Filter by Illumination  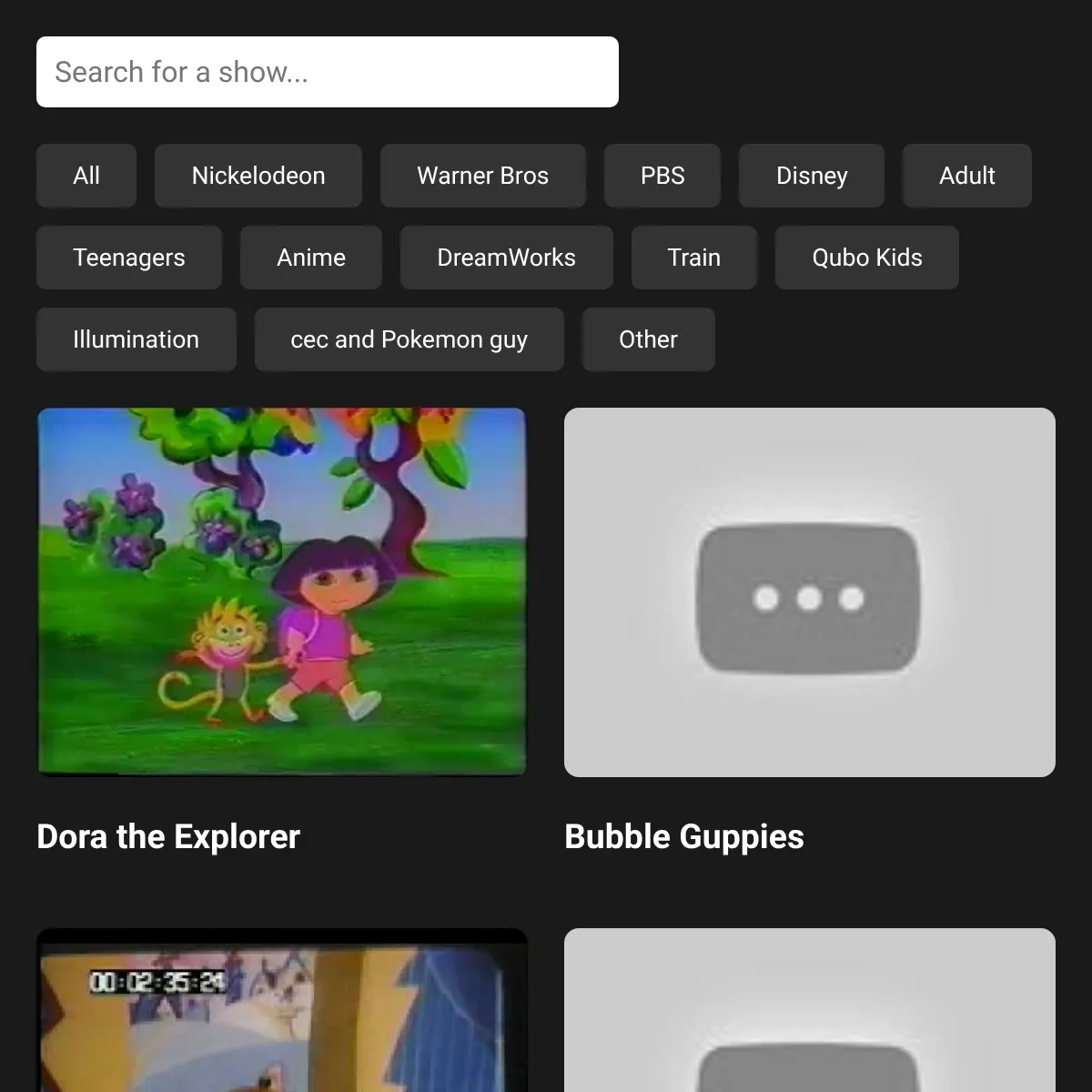tap(136, 339)
